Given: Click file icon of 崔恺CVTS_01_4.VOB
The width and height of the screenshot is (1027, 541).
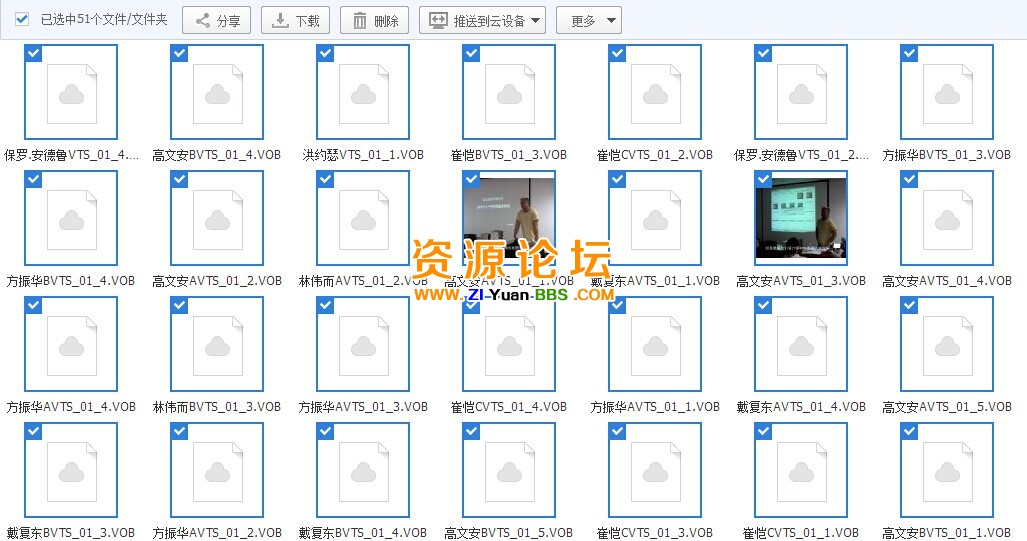Looking at the screenshot, I should coord(509,344).
